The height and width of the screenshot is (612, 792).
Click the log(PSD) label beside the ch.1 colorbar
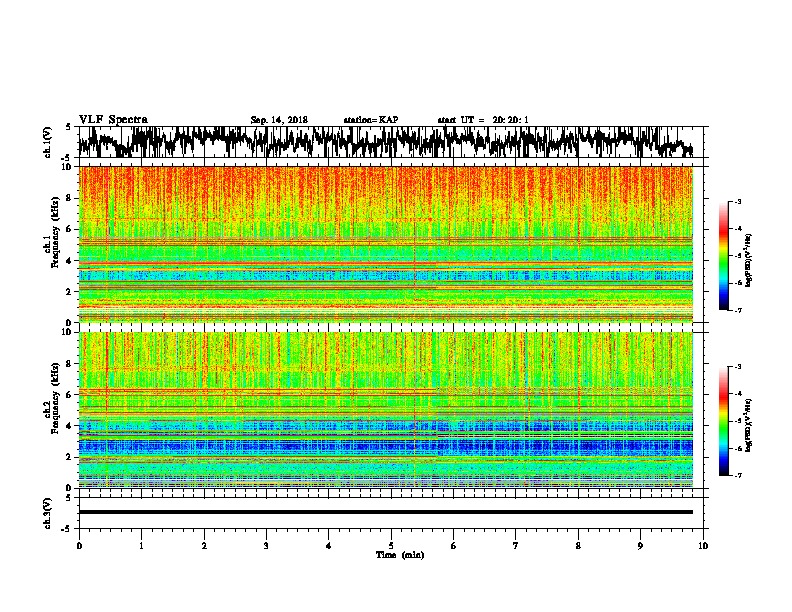pyautogui.click(x=749, y=261)
